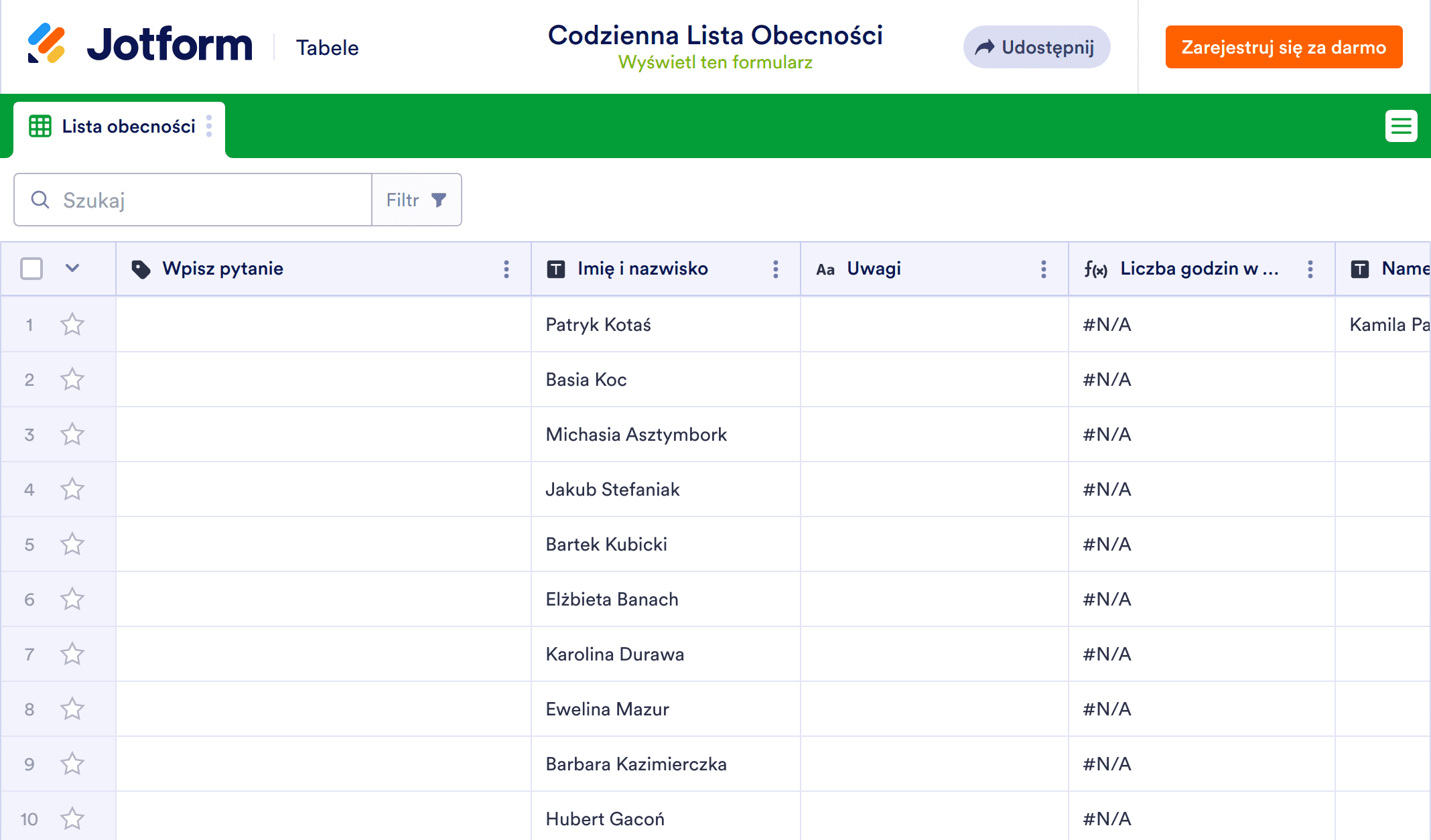Toggle star for Ewelina Mazur row
Image resolution: width=1431 pixels, height=840 pixels.
coord(72,709)
